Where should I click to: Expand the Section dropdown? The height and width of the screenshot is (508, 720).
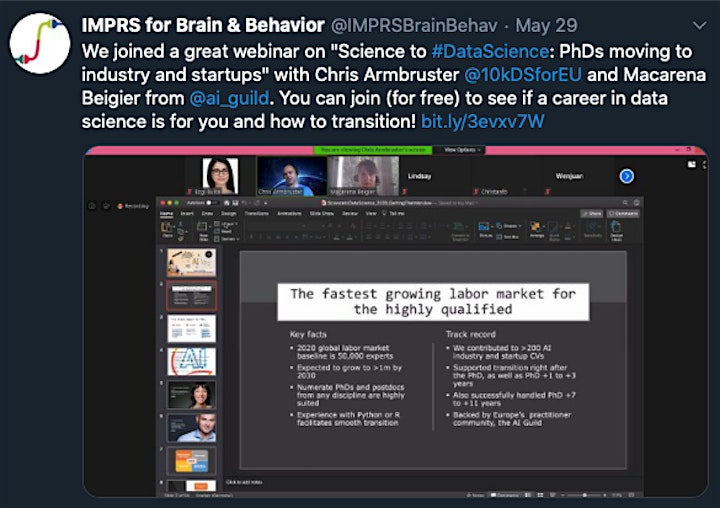pos(226,239)
